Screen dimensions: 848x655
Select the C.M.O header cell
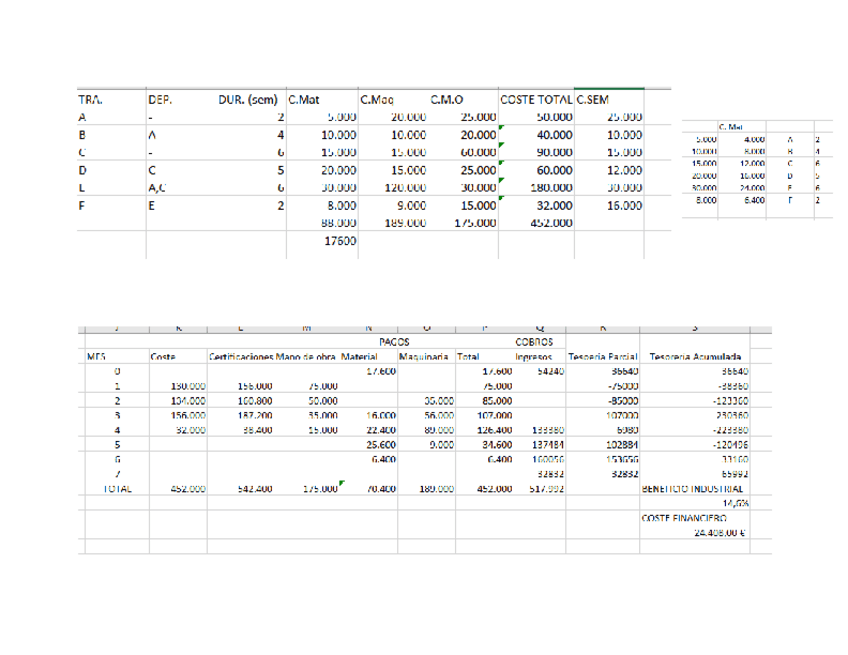tap(445, 100)
